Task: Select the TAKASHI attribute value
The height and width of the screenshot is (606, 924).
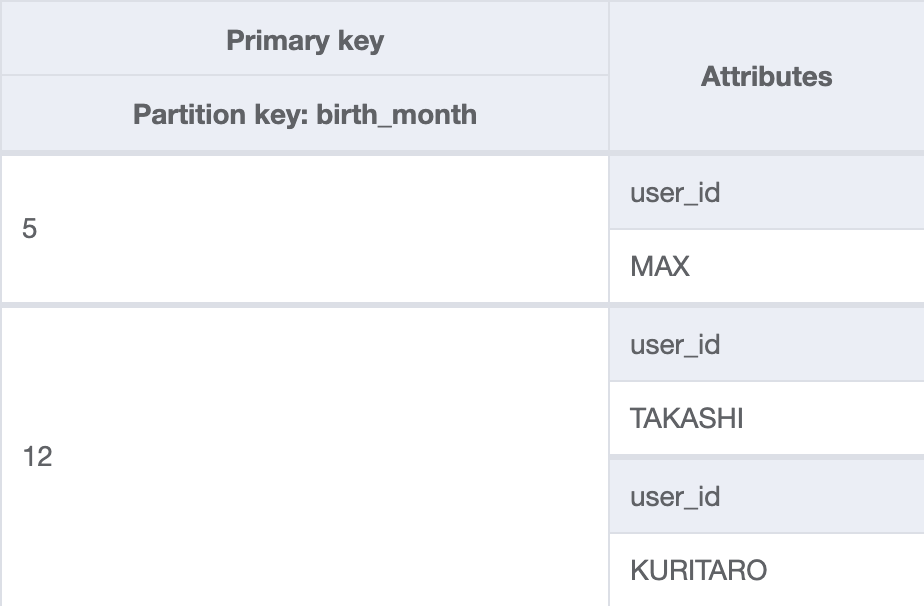Action: pyautogui.click(x=686, y=419)
